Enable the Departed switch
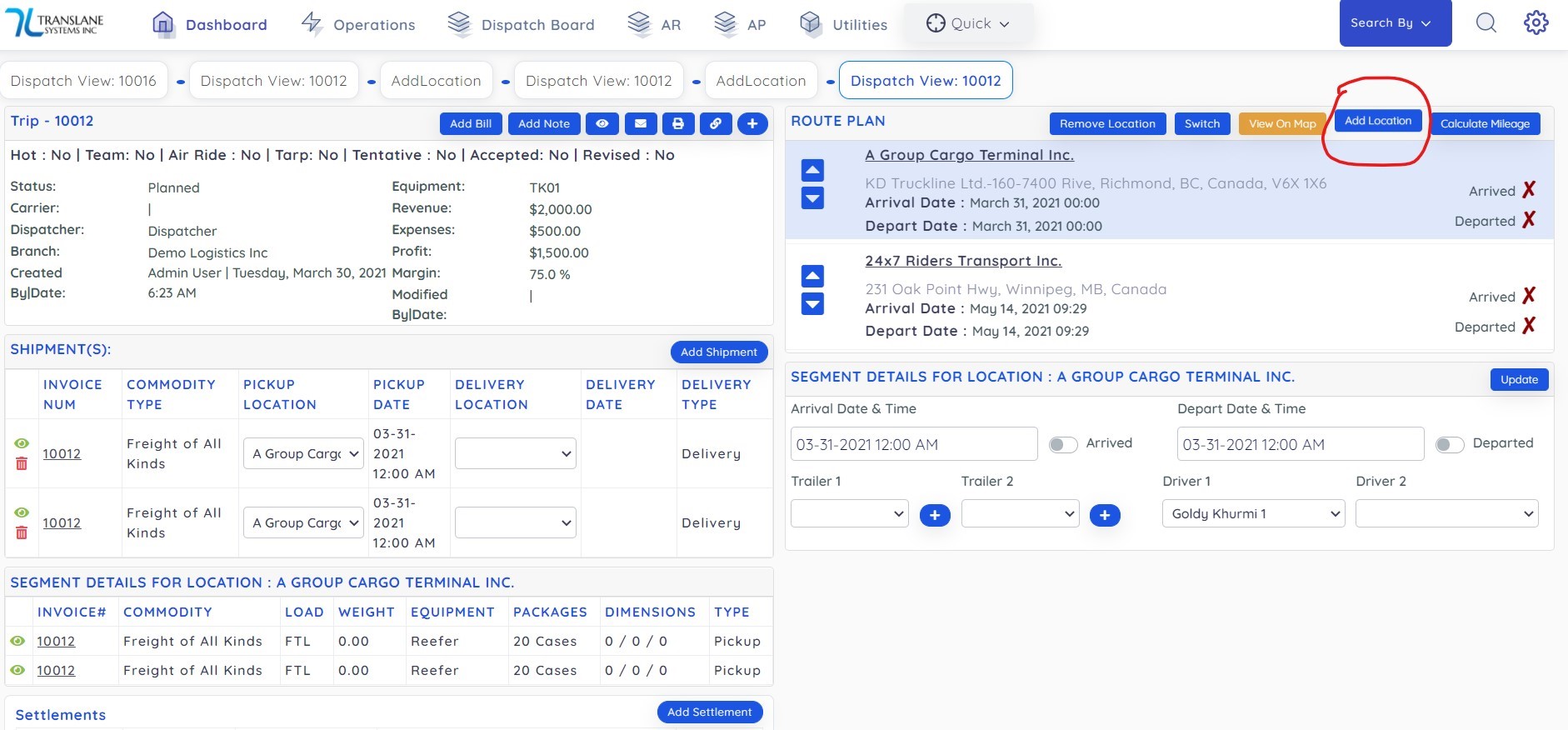The width and height of the screenshot is (1568, 730). click(1450, 444)
